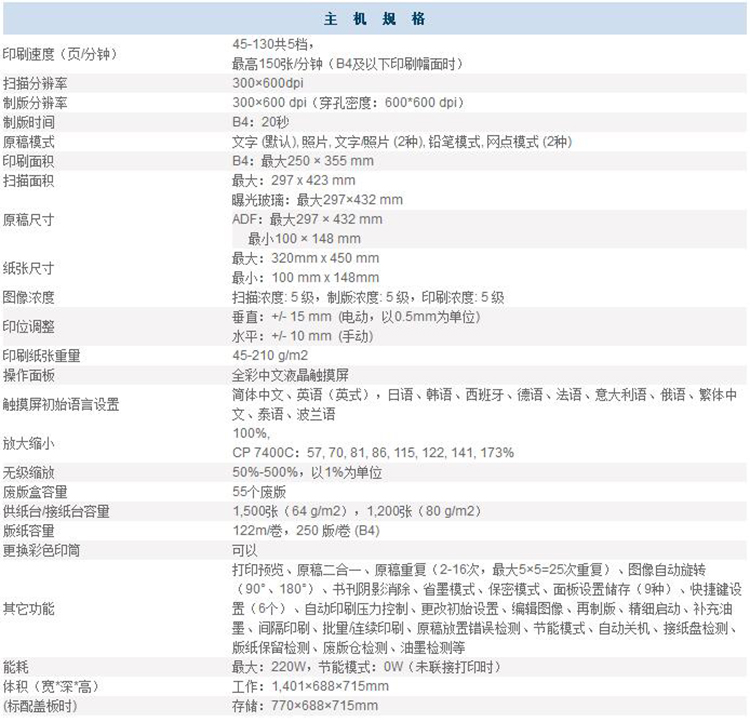Image resolution: width=750 pixels, height=722 pixels.
Task: Click the 图像浓度 row label
Action: (x=28, y=297)
